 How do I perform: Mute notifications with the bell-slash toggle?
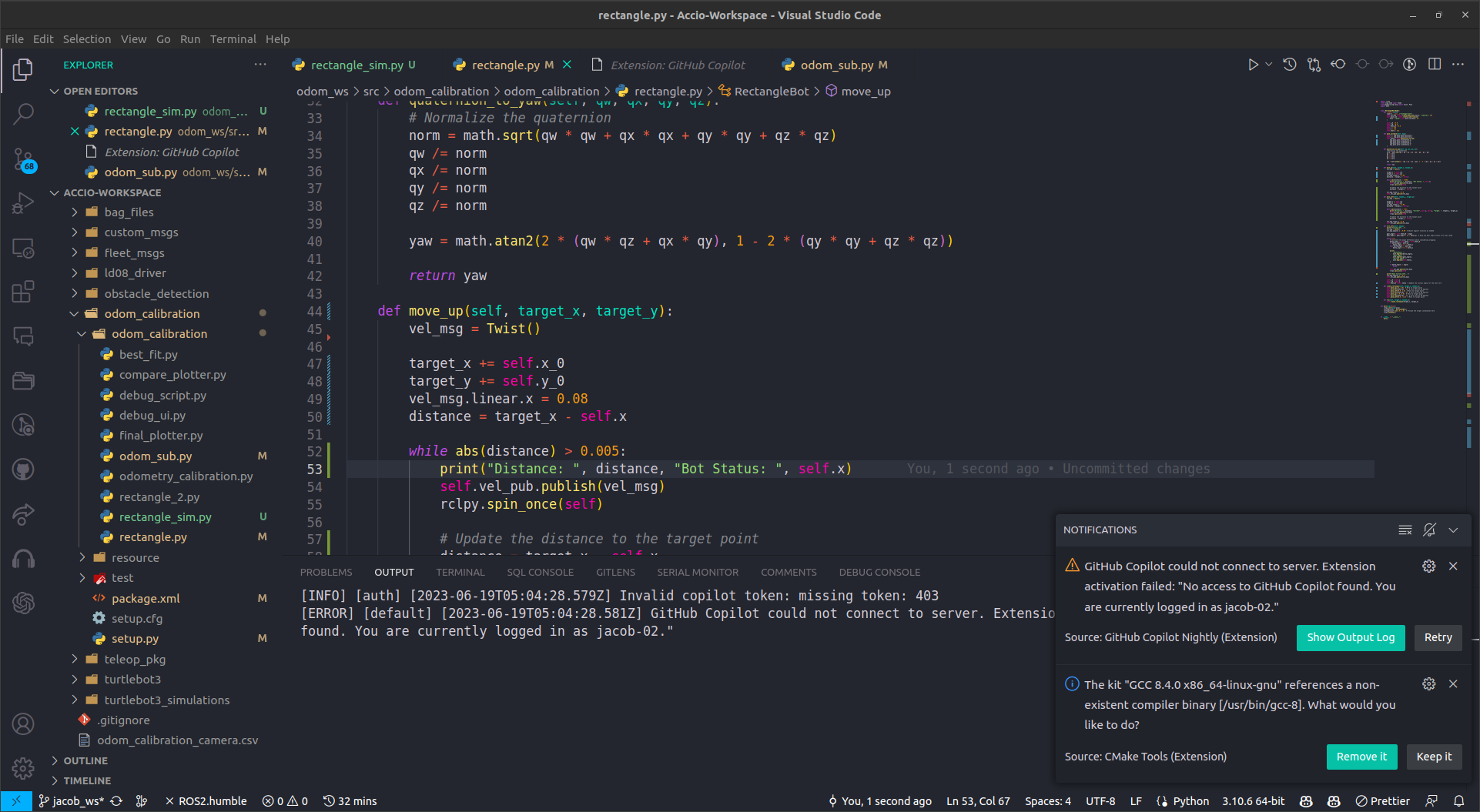[1429, 530]
